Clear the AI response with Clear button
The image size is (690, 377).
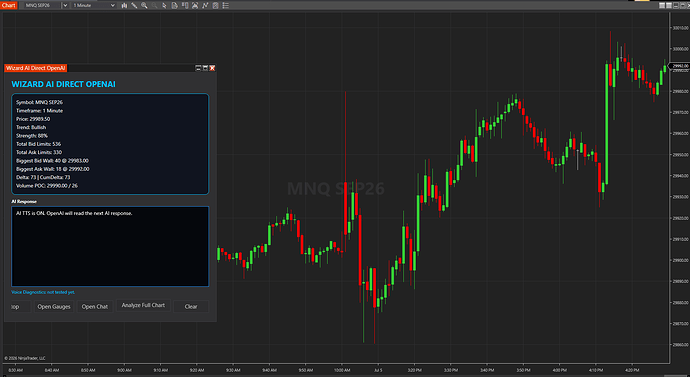tap(191, 306)
